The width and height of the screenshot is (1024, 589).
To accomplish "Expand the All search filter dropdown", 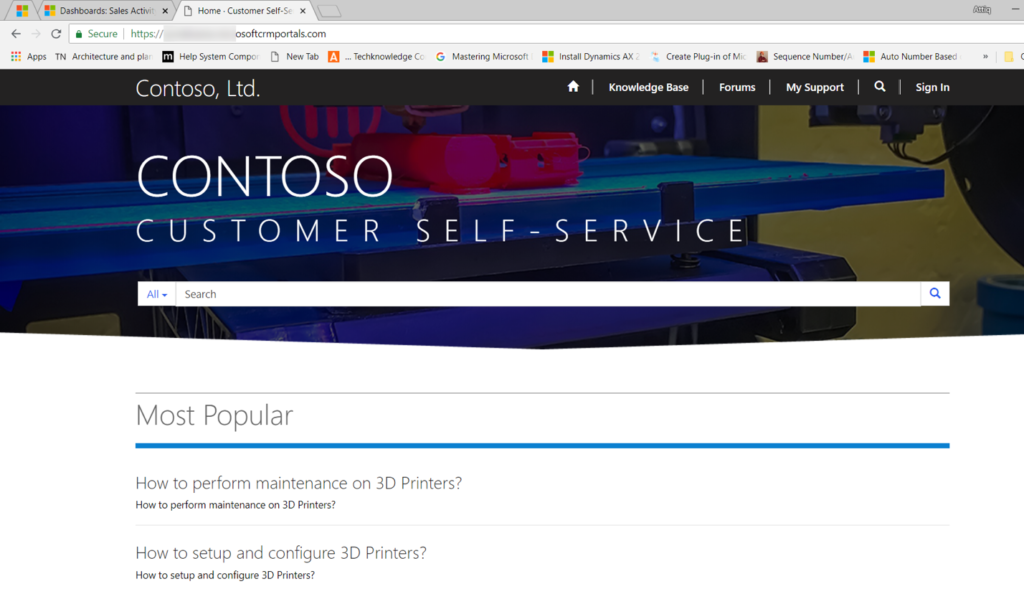I will tap(156, 293).
